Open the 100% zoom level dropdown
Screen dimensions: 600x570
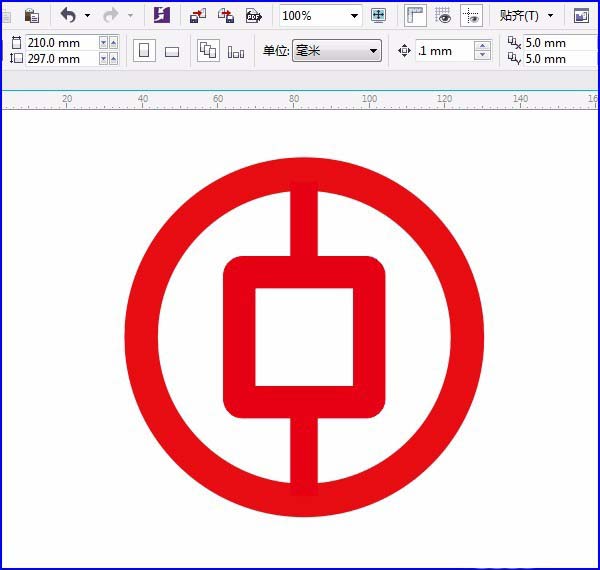pyautogui.click(x=354, y=16)
